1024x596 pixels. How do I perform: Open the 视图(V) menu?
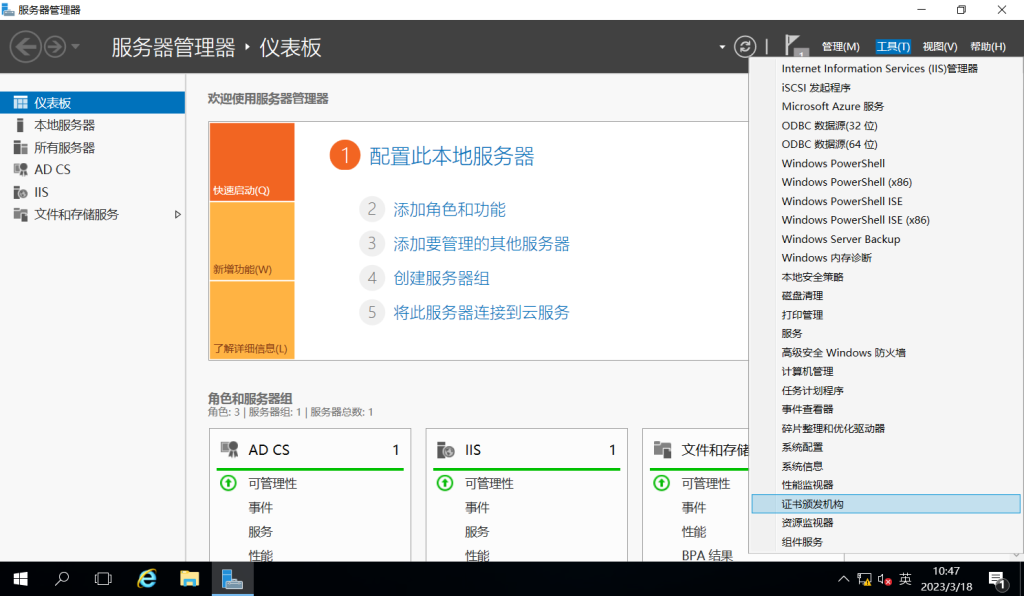pos(940,46)
